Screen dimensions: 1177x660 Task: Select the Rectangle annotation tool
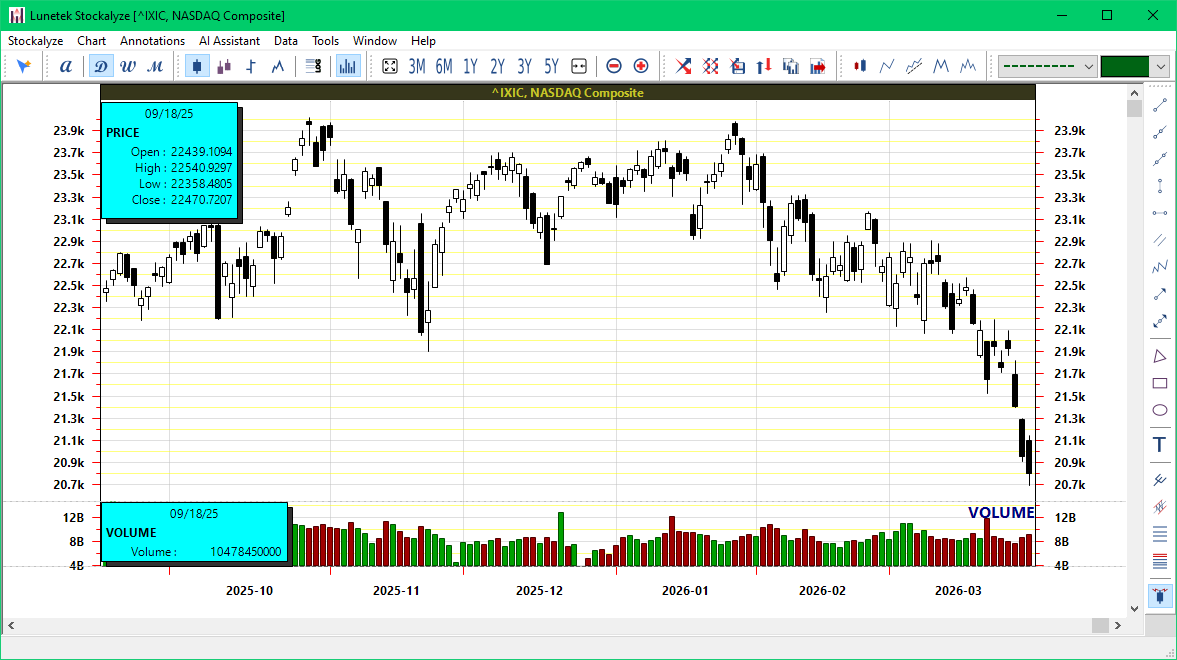pyautogui.click(x=1160, y=383)
